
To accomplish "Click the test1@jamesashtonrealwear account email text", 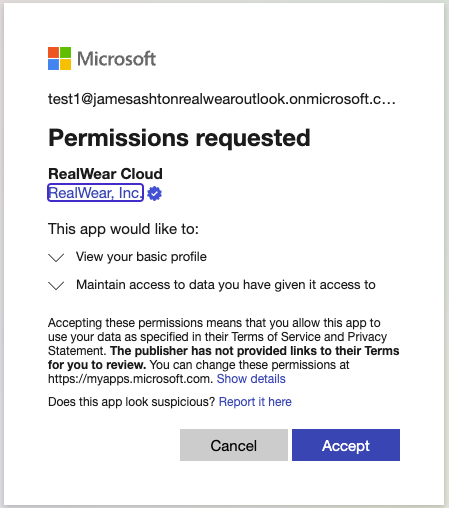I will point(222,99).
